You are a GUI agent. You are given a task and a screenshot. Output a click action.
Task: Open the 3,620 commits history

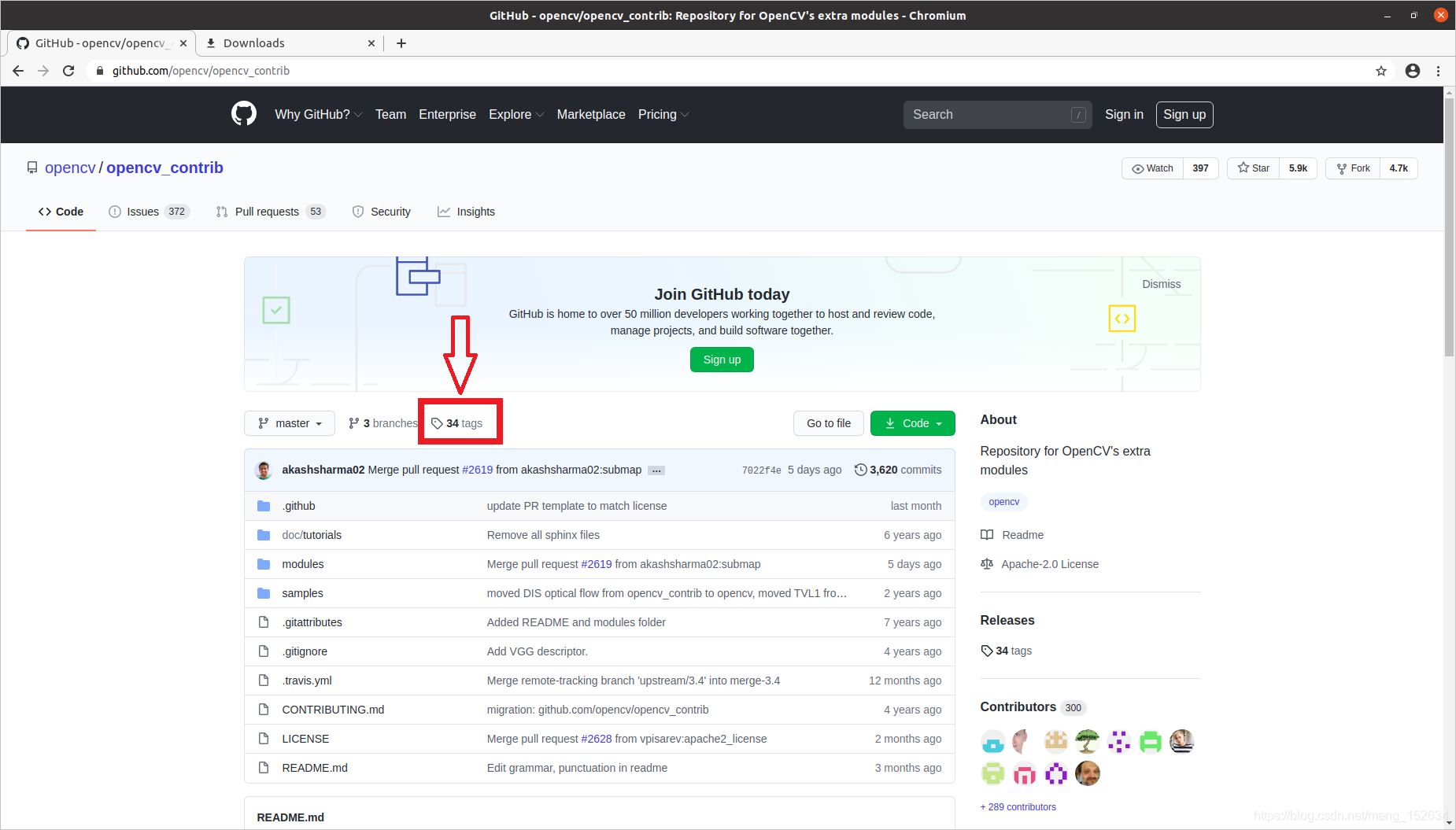point(898,470)
